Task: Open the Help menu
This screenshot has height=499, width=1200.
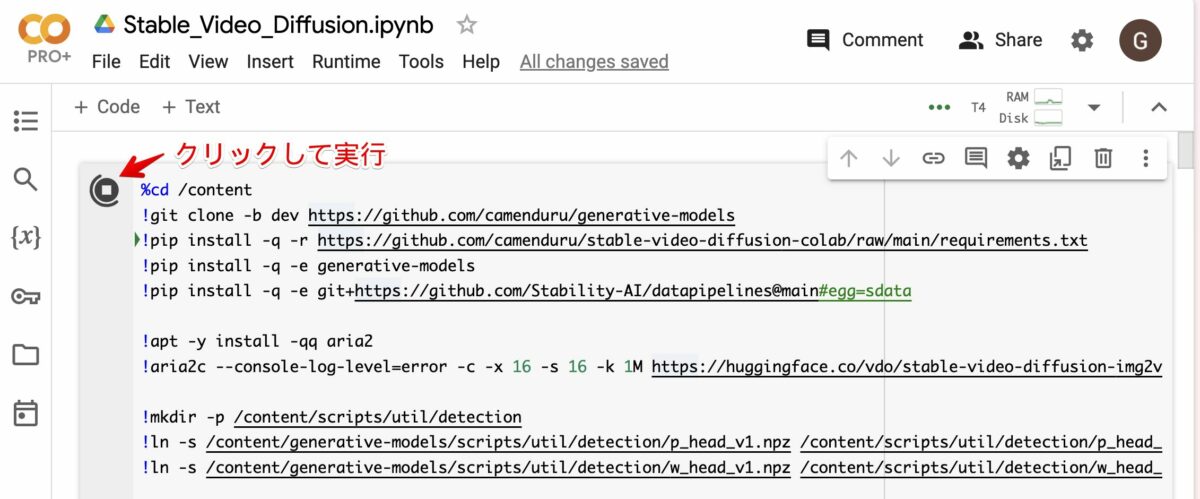Action: click(481, 62)
